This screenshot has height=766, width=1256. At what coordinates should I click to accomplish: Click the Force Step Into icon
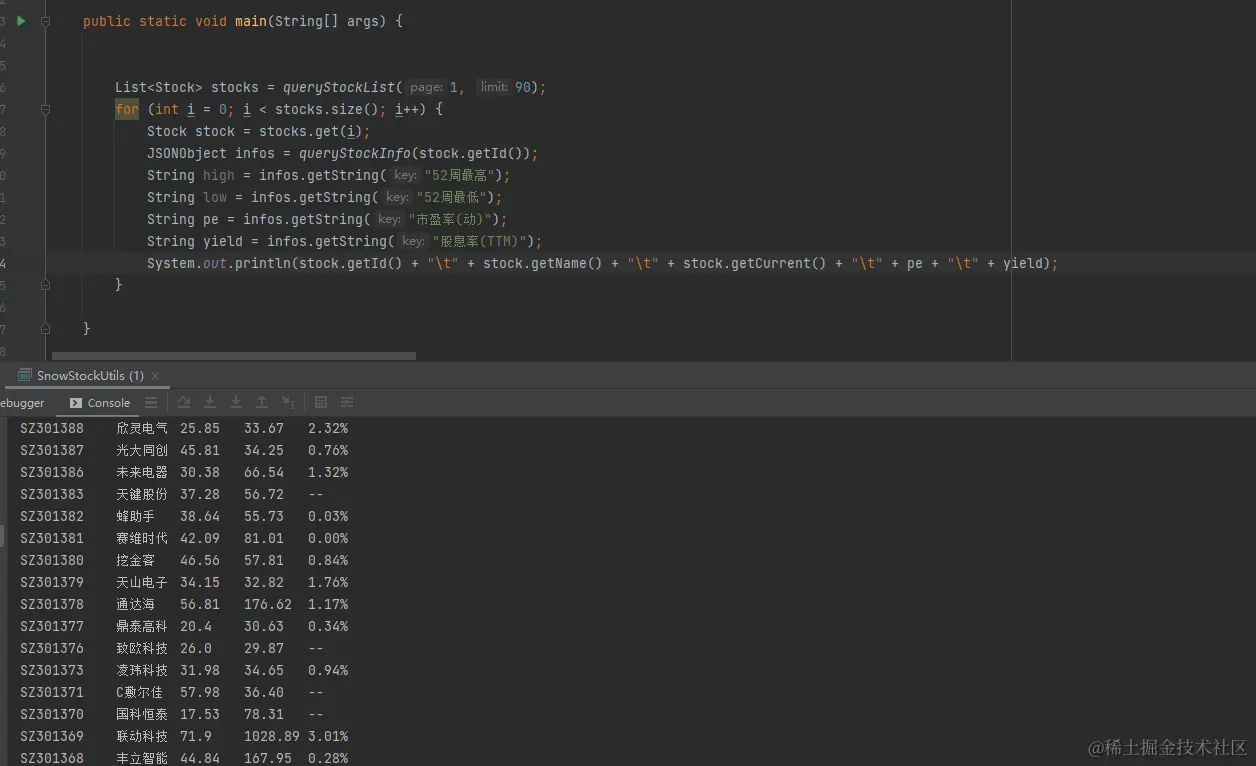[x=236, y=402]
